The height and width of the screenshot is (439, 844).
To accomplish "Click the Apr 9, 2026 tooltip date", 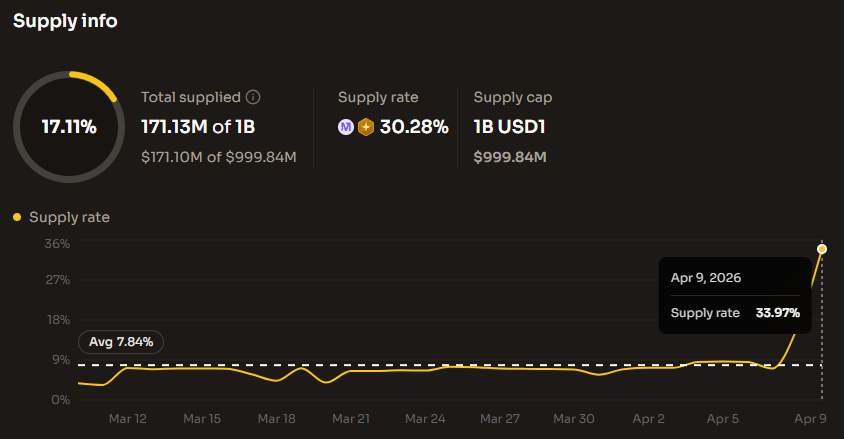I will (x=706, y=278).
